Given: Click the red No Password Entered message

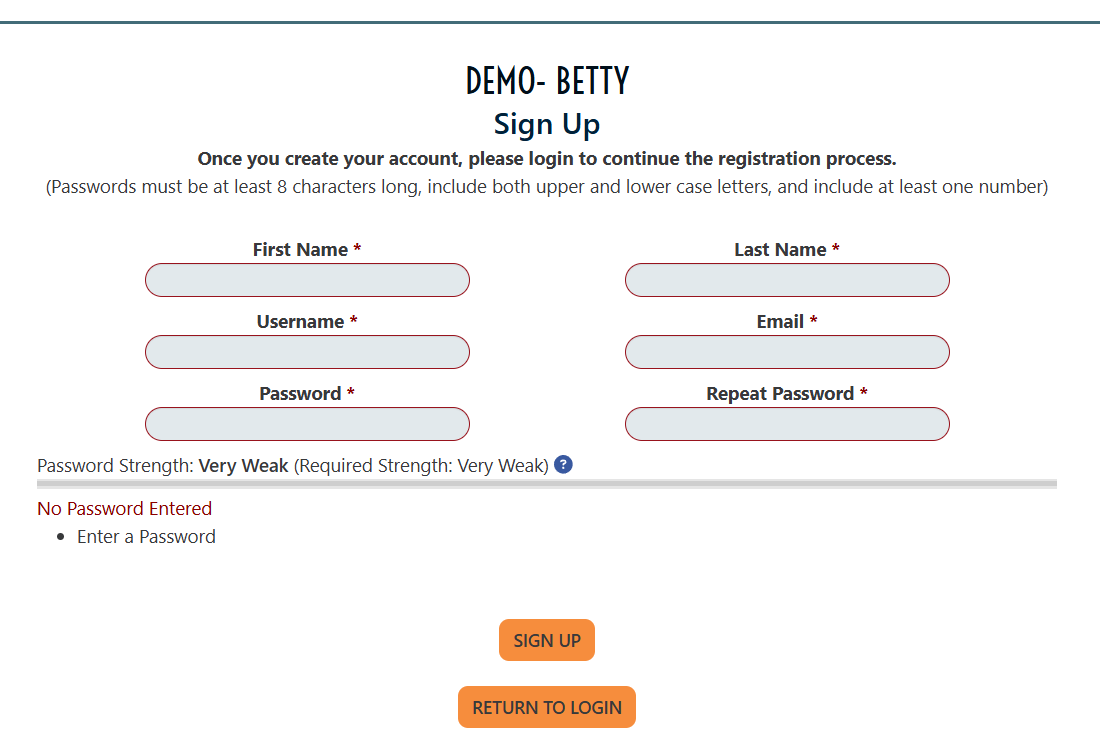Looking at the screenshot, I should (124, 509).
